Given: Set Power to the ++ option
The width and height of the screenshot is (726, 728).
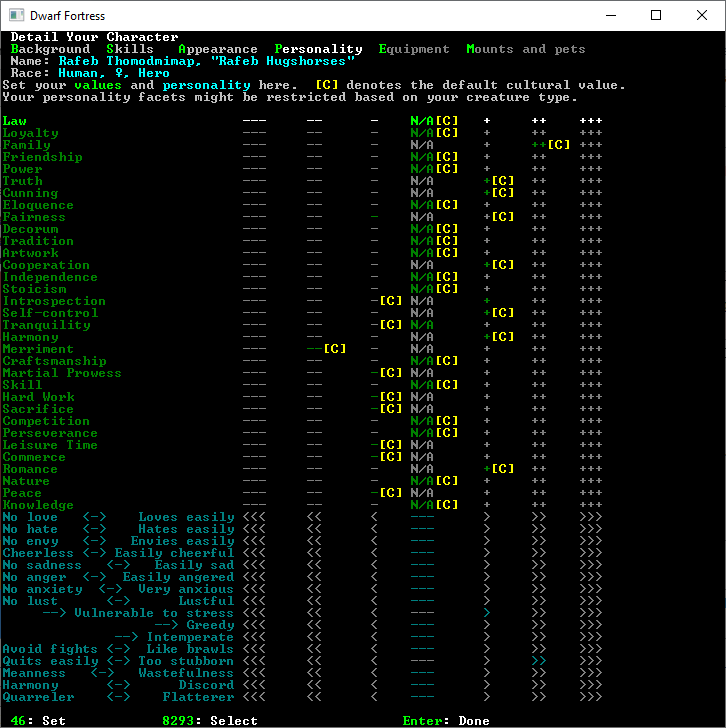Looking at the screenshot, I should [x=539, y=169].
